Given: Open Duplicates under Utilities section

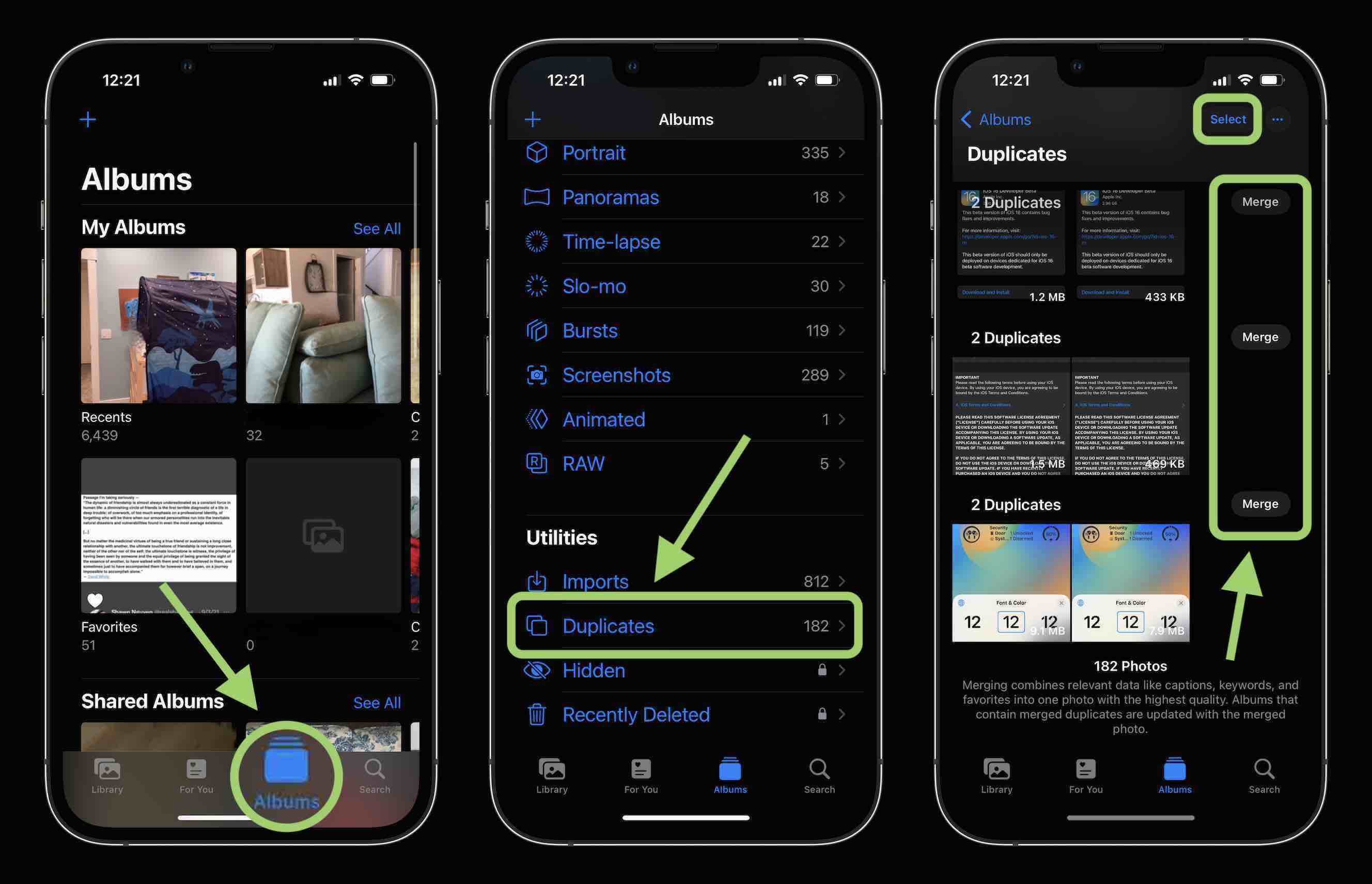Looking at the screenshot, I should click(686, 624).
